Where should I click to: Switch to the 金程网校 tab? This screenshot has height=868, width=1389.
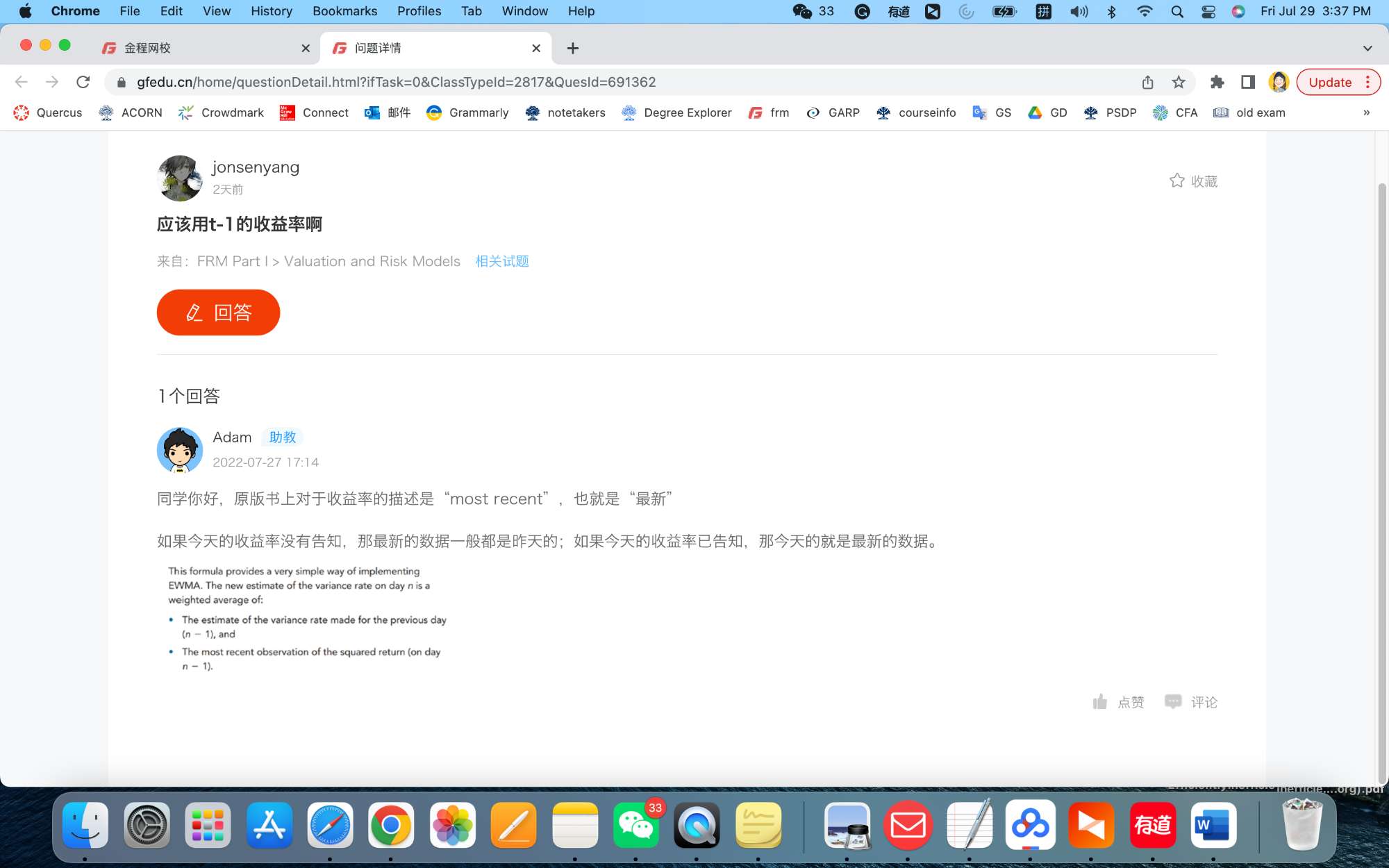coord(201,48)
